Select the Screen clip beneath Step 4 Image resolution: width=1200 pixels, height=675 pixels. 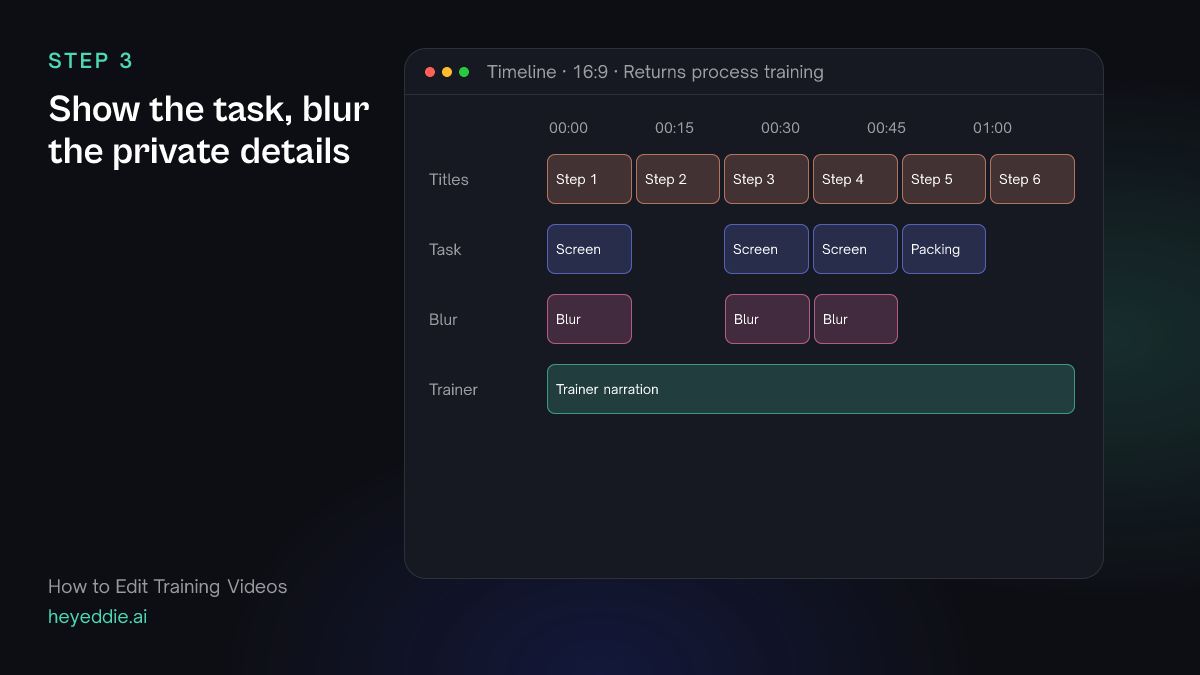pyautogui.click(x=855, y=249)
